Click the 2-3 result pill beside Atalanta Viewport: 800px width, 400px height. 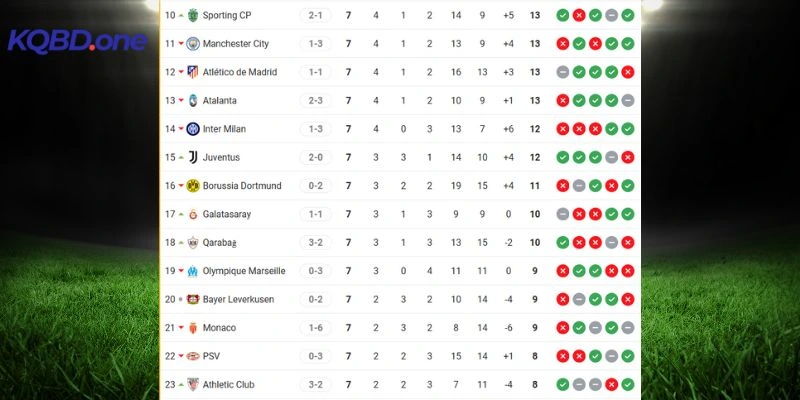316,101
